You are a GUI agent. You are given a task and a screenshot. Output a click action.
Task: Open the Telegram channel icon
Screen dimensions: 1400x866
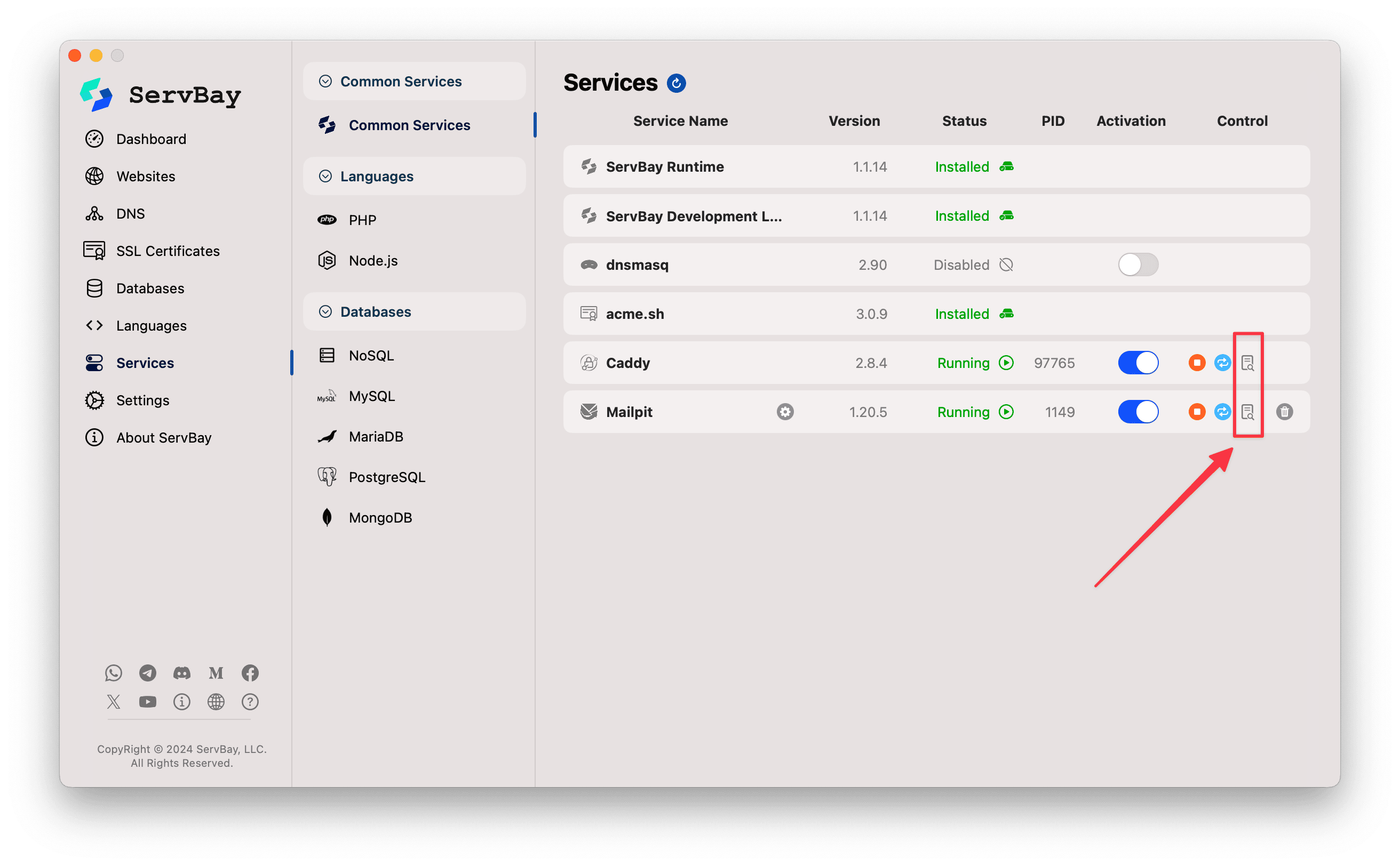pos(148,673)
